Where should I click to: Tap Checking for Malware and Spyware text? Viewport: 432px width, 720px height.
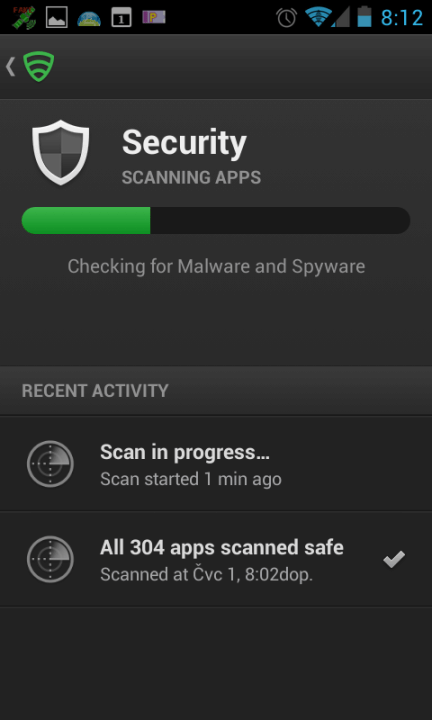(216, 267)
